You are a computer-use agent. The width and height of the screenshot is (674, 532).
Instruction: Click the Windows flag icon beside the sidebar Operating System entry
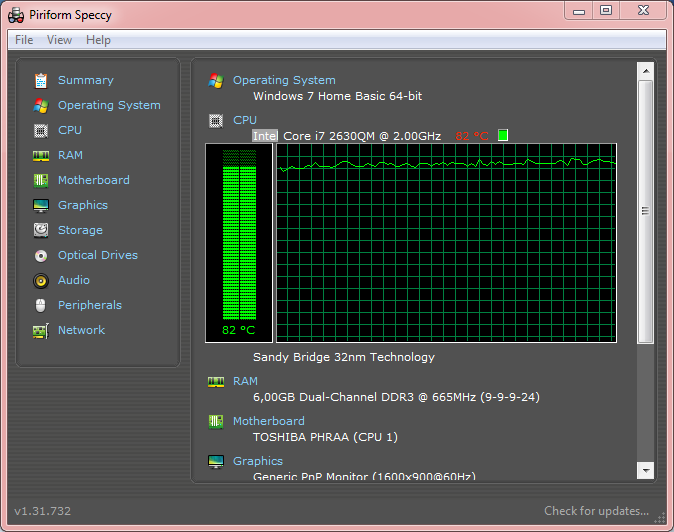(41, 106)
